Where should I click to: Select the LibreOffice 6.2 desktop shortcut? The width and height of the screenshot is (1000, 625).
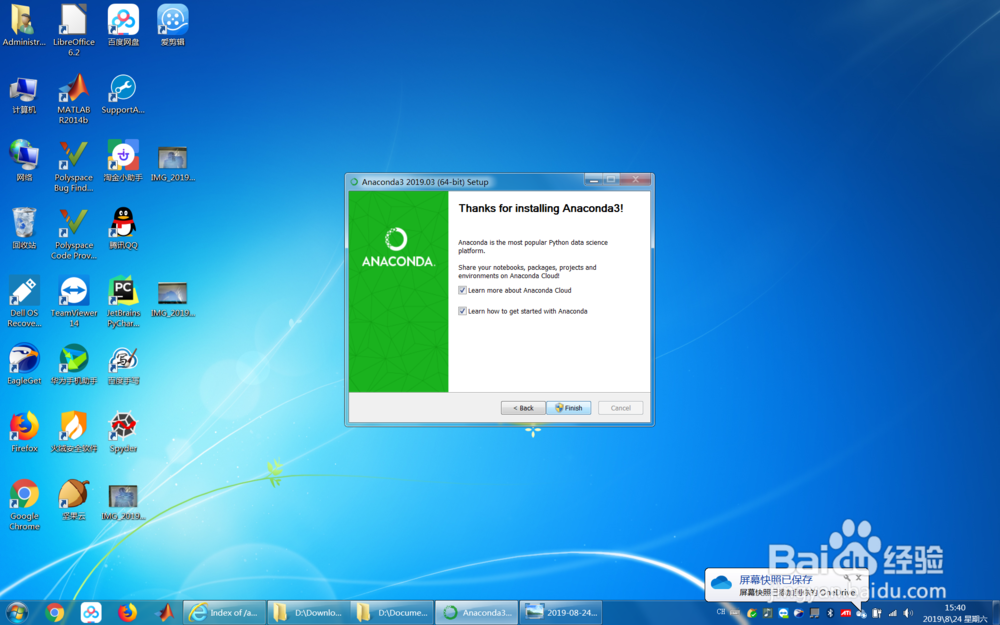tap(73, 30)
